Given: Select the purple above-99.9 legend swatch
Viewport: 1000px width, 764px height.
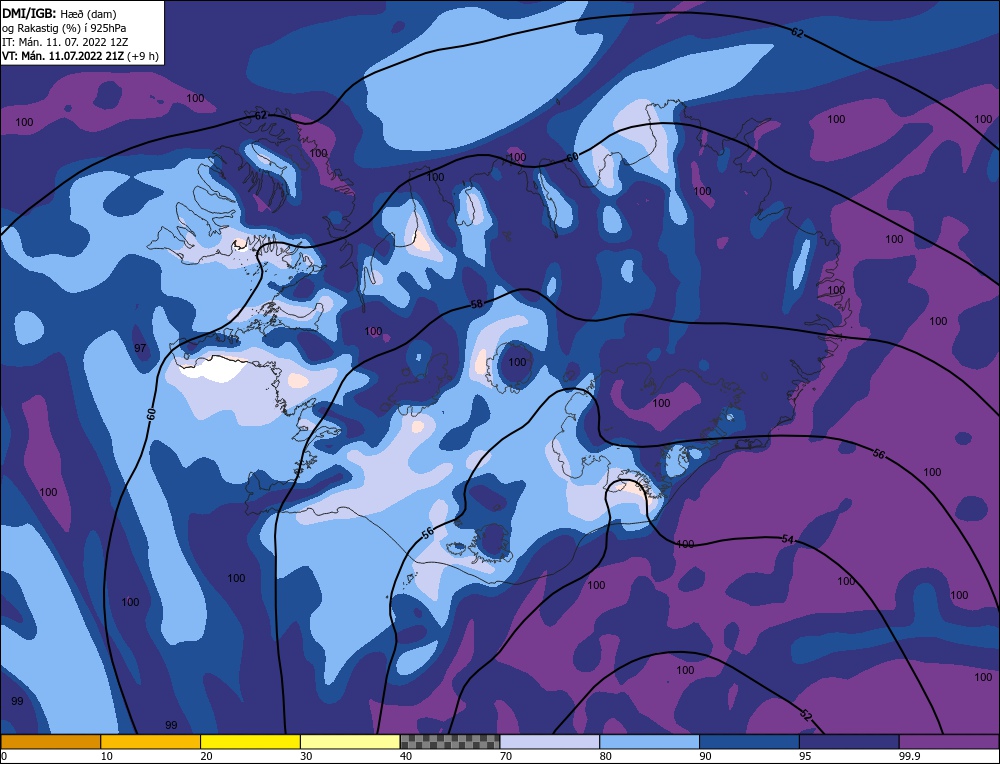Looking at the screenshot, I should (950, 741).
